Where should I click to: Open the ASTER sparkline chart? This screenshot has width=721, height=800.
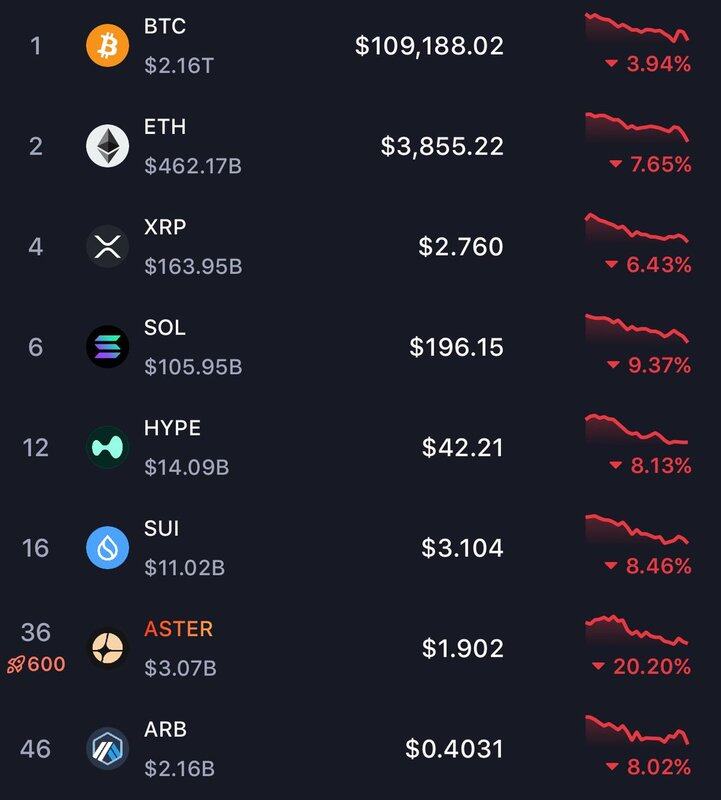pos(637,631)
